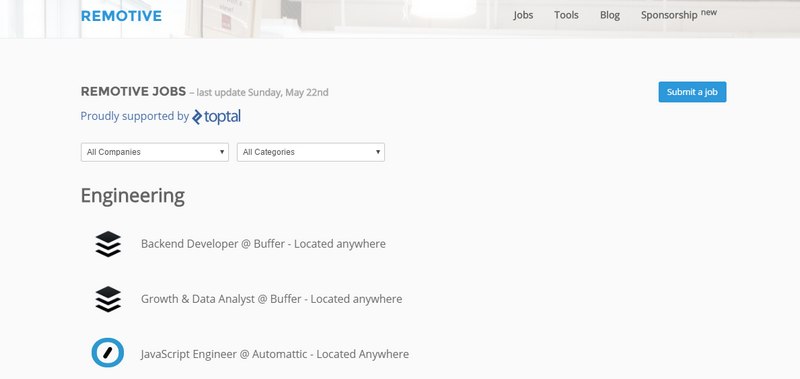Click the REMOTIVE JOBS heading

pos(133,92)
